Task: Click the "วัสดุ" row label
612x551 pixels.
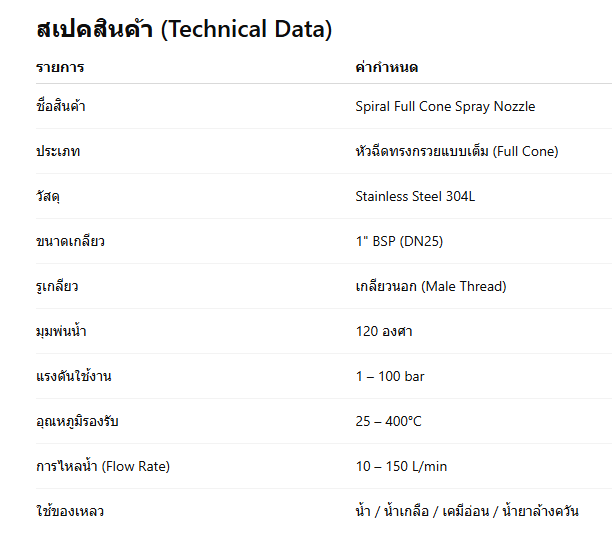Action: tap(48, 197)
